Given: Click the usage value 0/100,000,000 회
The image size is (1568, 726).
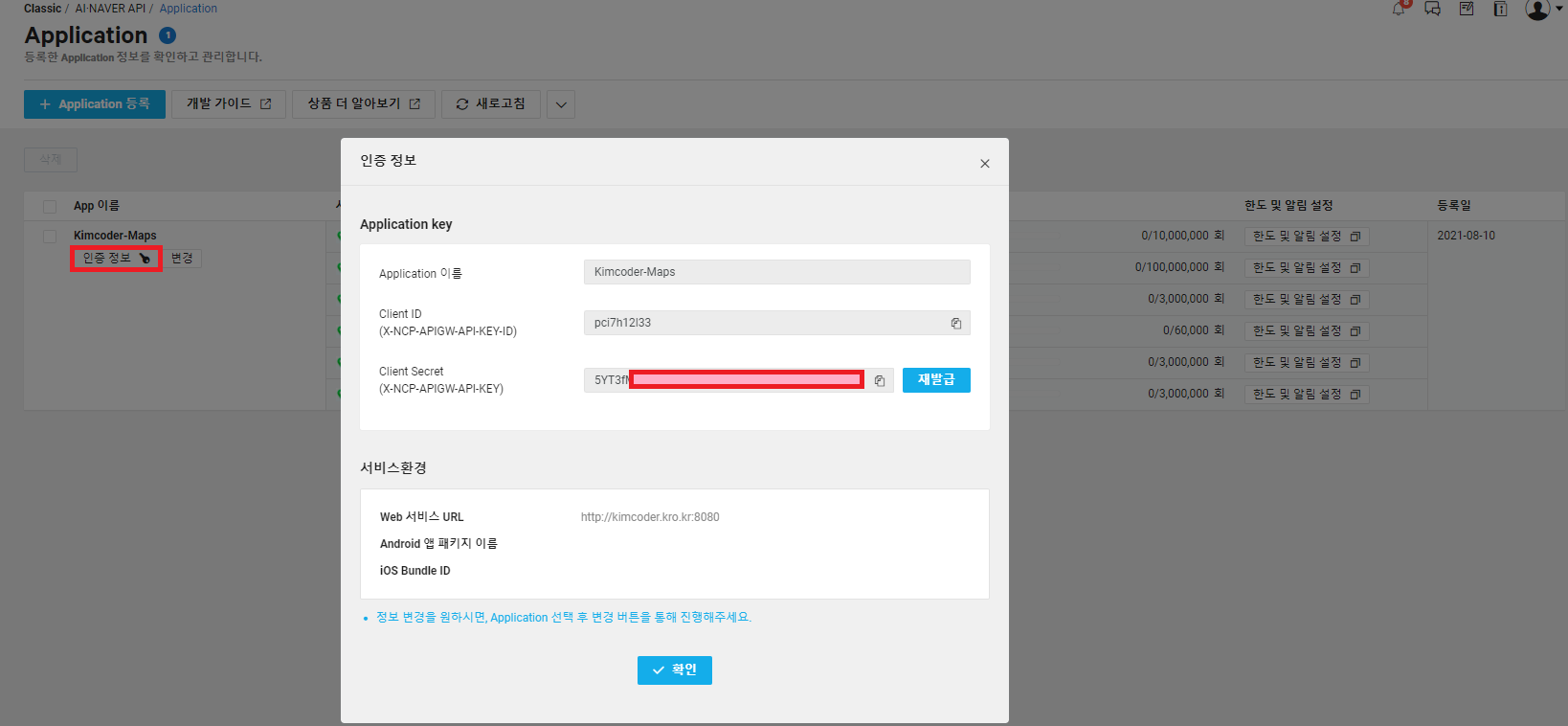Looking at the screenshot, I should tap(1180, 267).
